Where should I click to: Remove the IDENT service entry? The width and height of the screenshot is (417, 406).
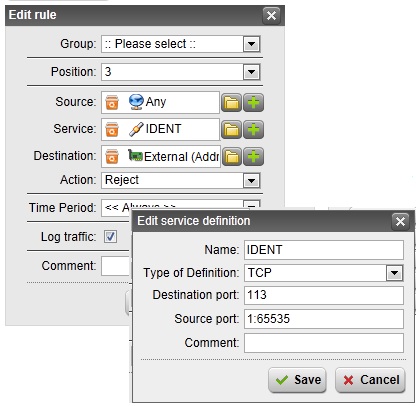112,129
